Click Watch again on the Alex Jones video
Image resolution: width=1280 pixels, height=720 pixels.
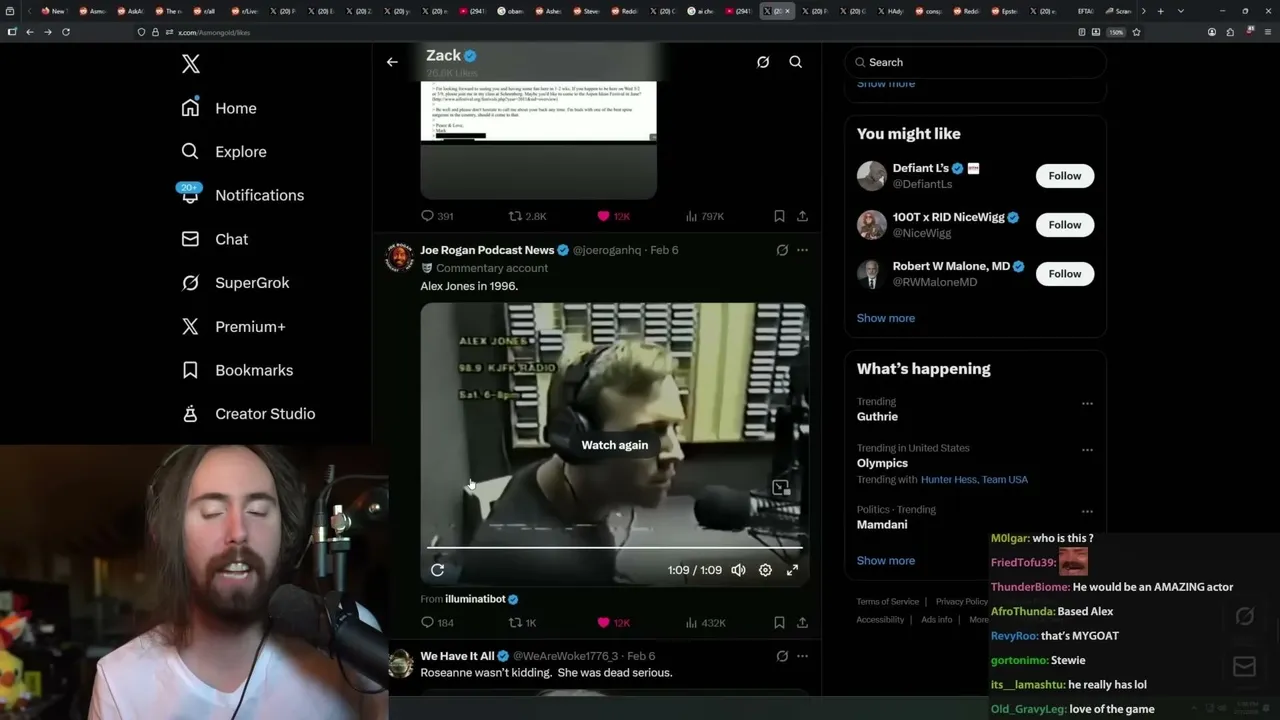tap(615, 445)
